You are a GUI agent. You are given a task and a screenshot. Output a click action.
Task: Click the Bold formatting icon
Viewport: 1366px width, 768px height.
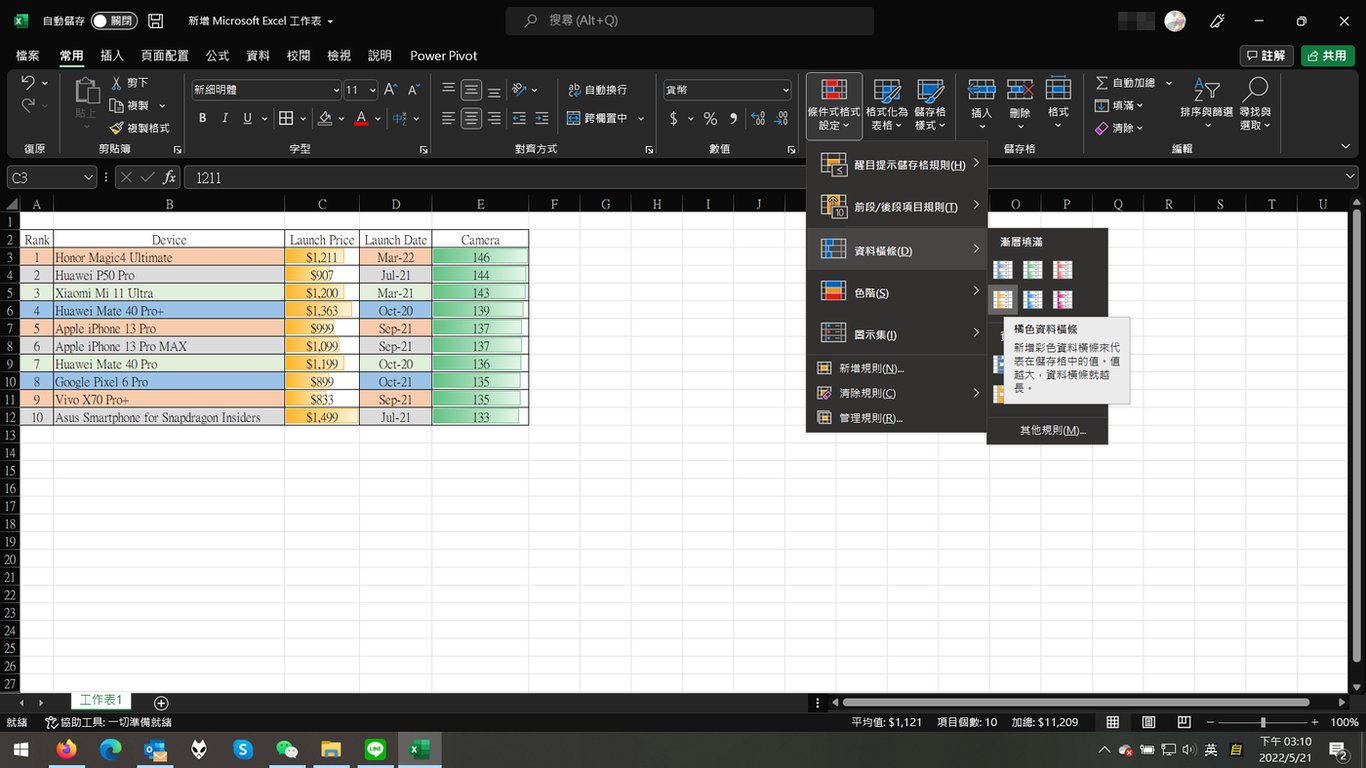202,118
